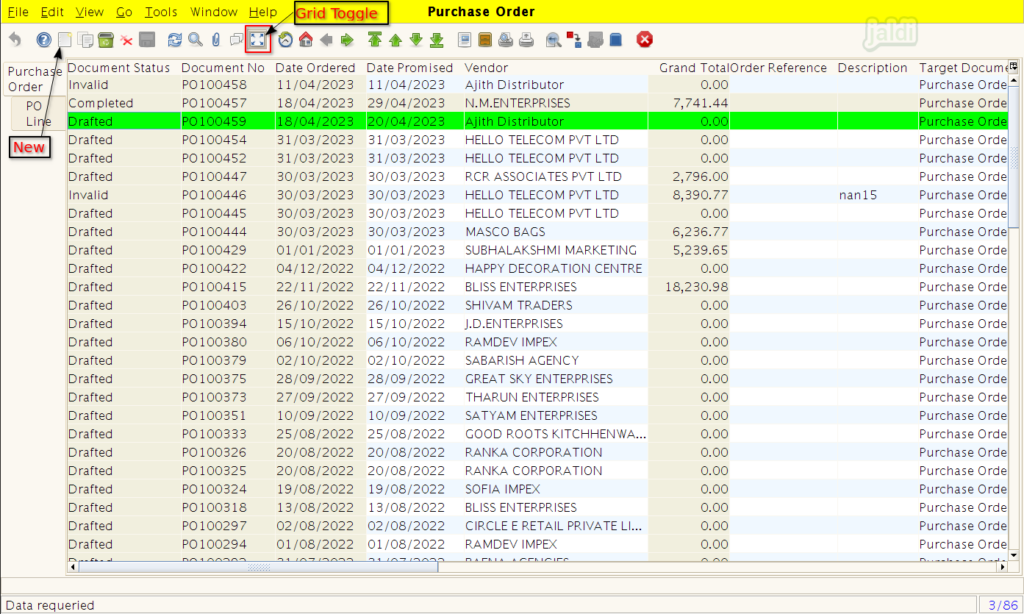Viewport: 1024px width, 614px height.
Task: Click the green right-arrow Detail Record icon
Action: pos(347,40)
